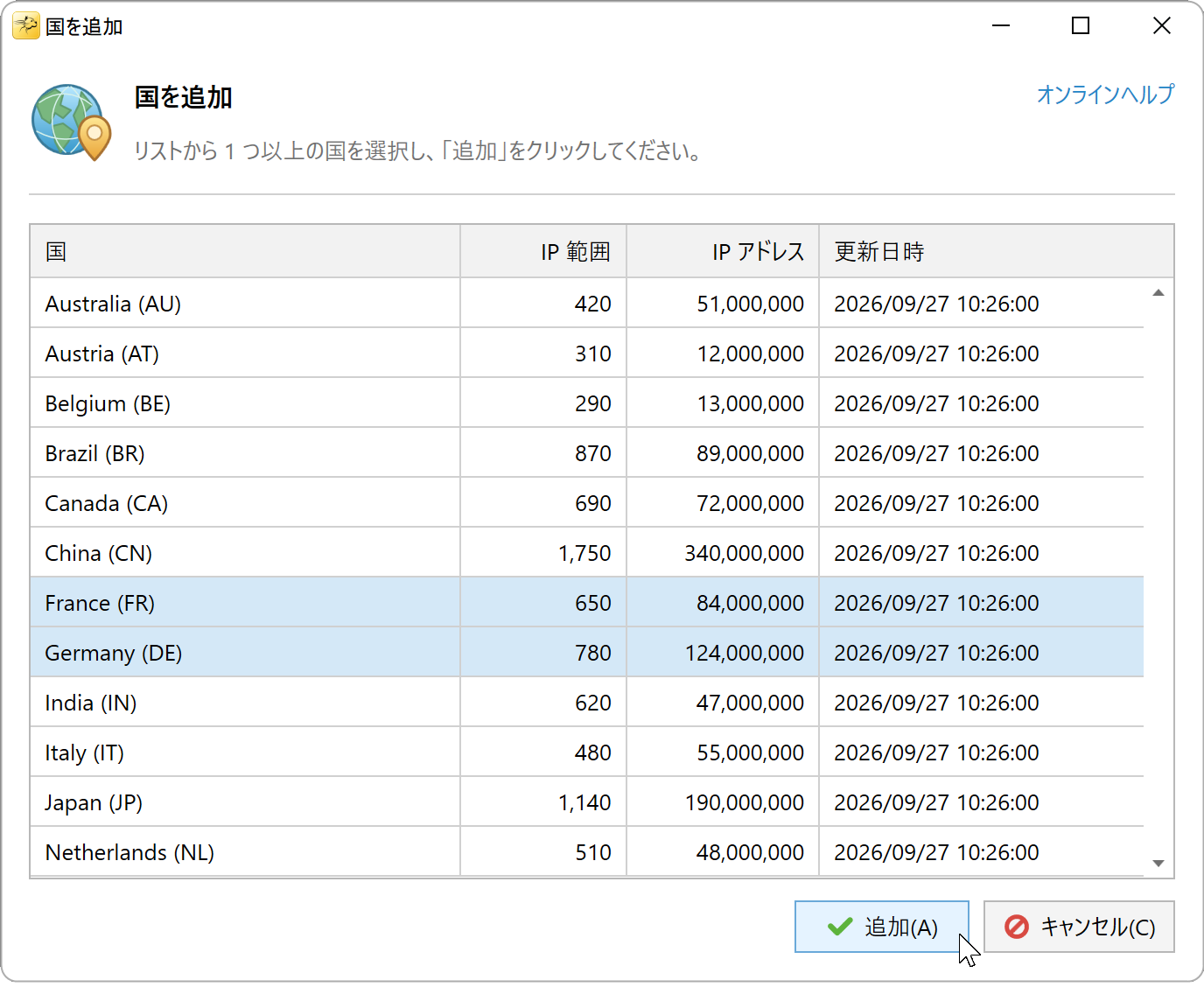
Task: Click the IP address count 340,000,000
Action: click(745, 553)
